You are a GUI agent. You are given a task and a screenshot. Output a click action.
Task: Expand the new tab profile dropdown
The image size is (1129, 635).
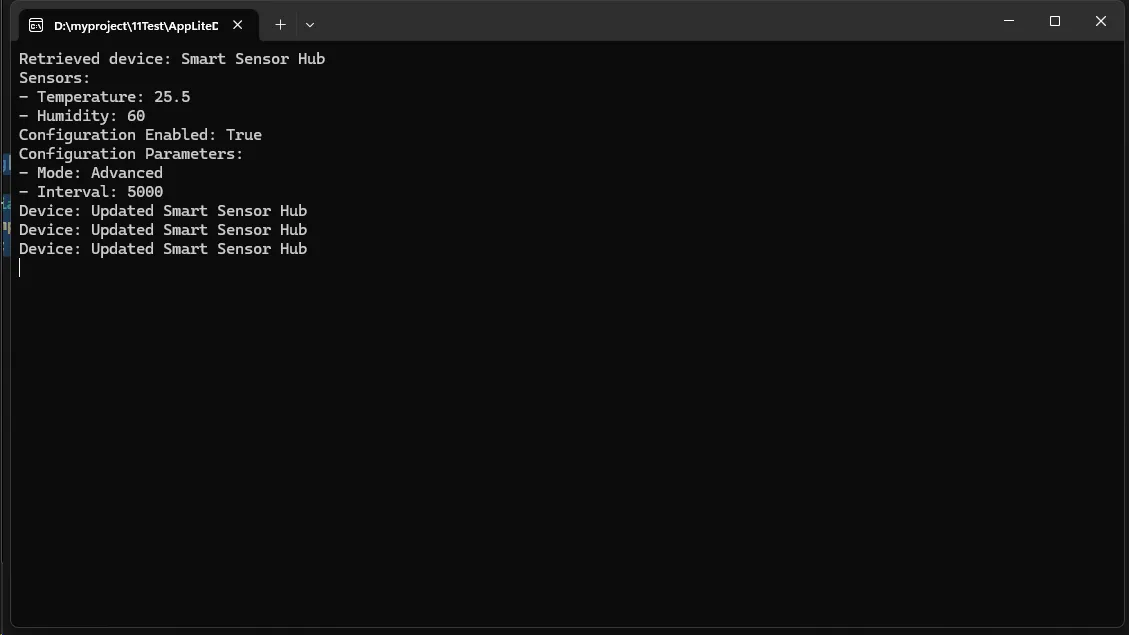[310, 25]
